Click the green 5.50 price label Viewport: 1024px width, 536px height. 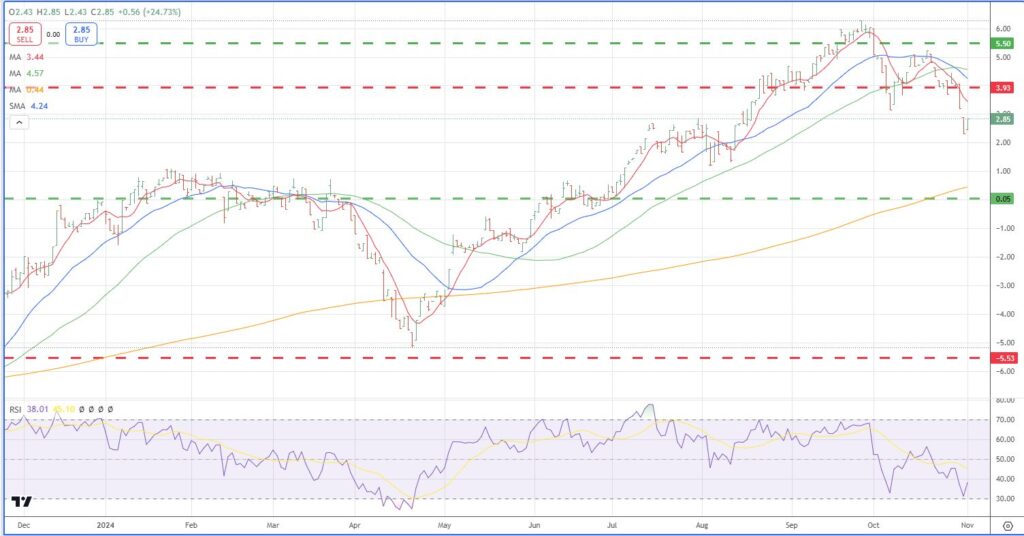(1002, 44)
